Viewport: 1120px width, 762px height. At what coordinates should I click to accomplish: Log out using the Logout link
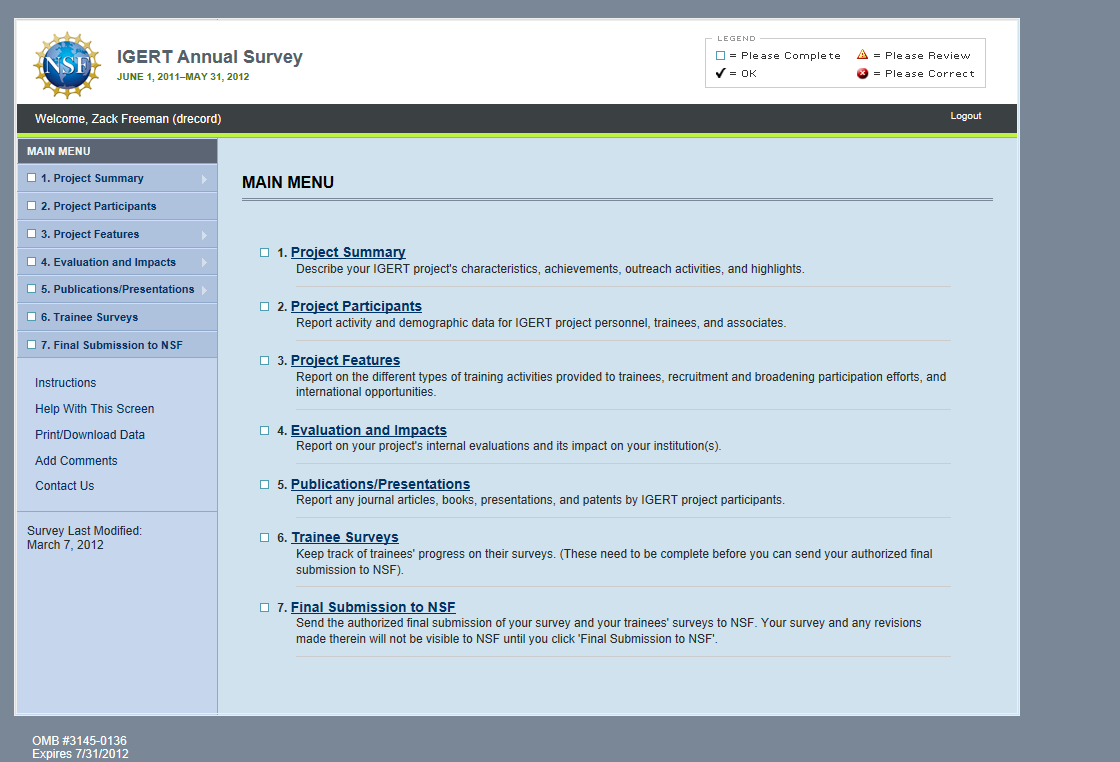tap(965, 116)
